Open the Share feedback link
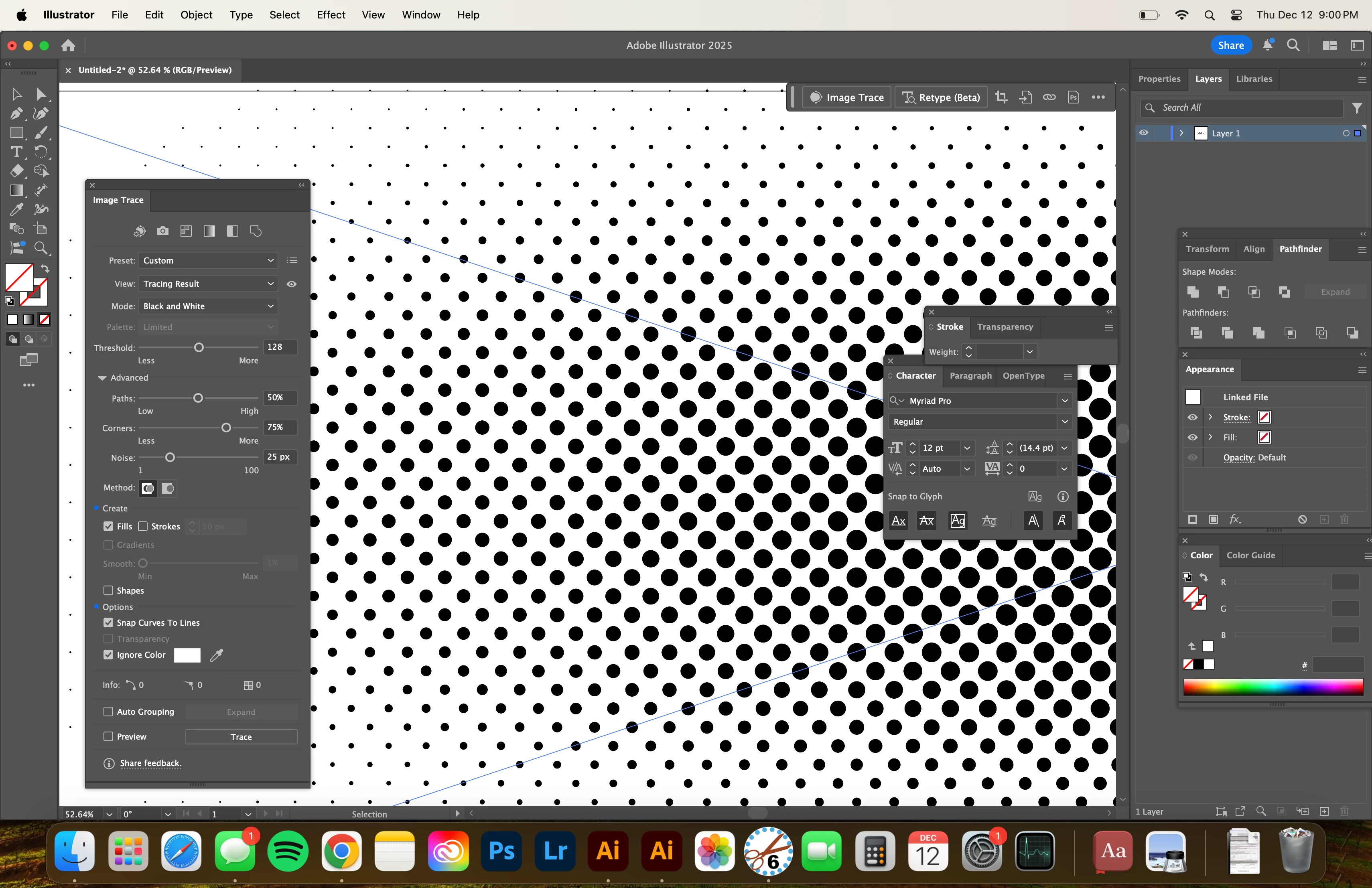 coord(150,763)
